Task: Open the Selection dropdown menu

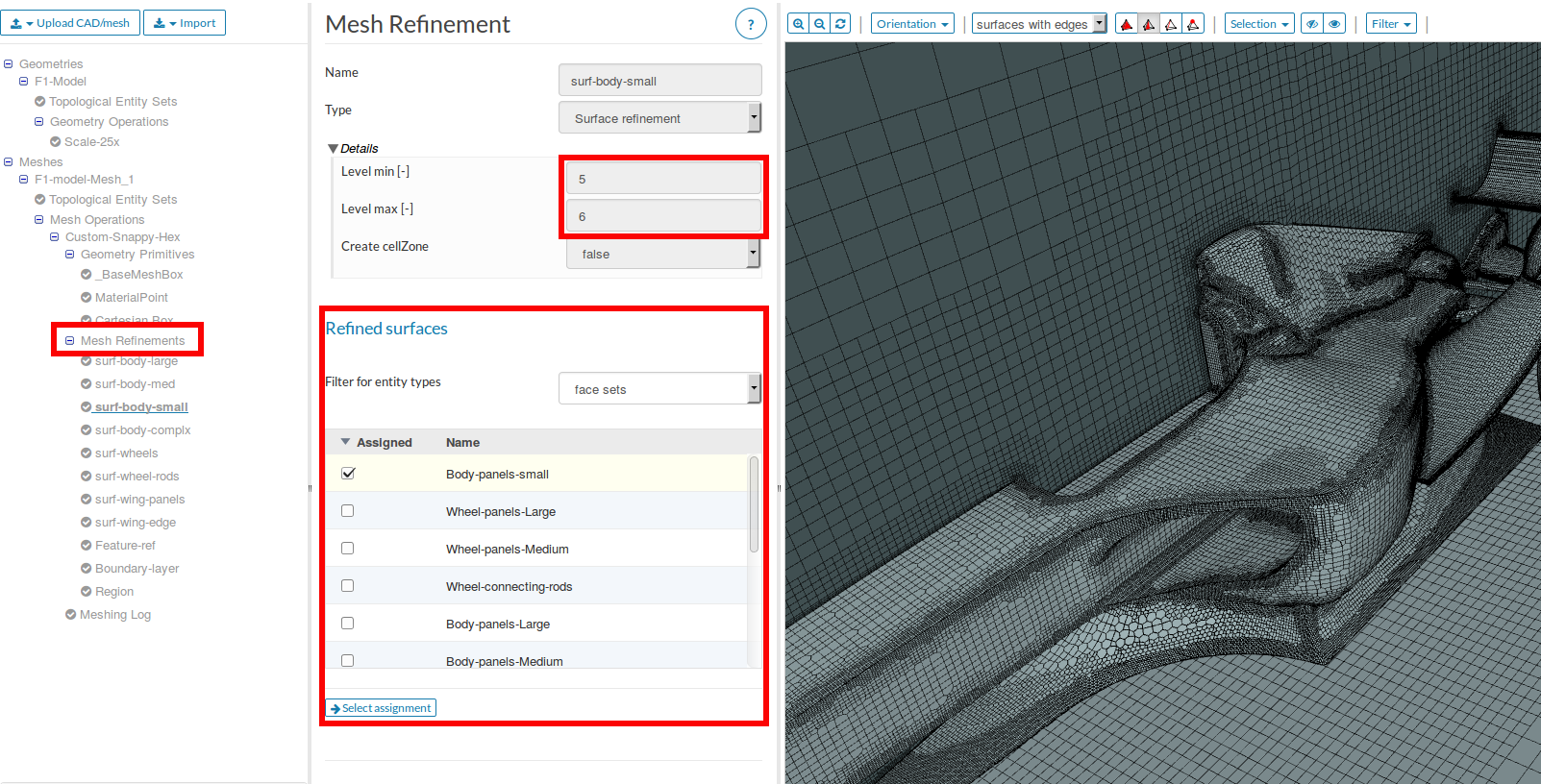Action: 1259,24
